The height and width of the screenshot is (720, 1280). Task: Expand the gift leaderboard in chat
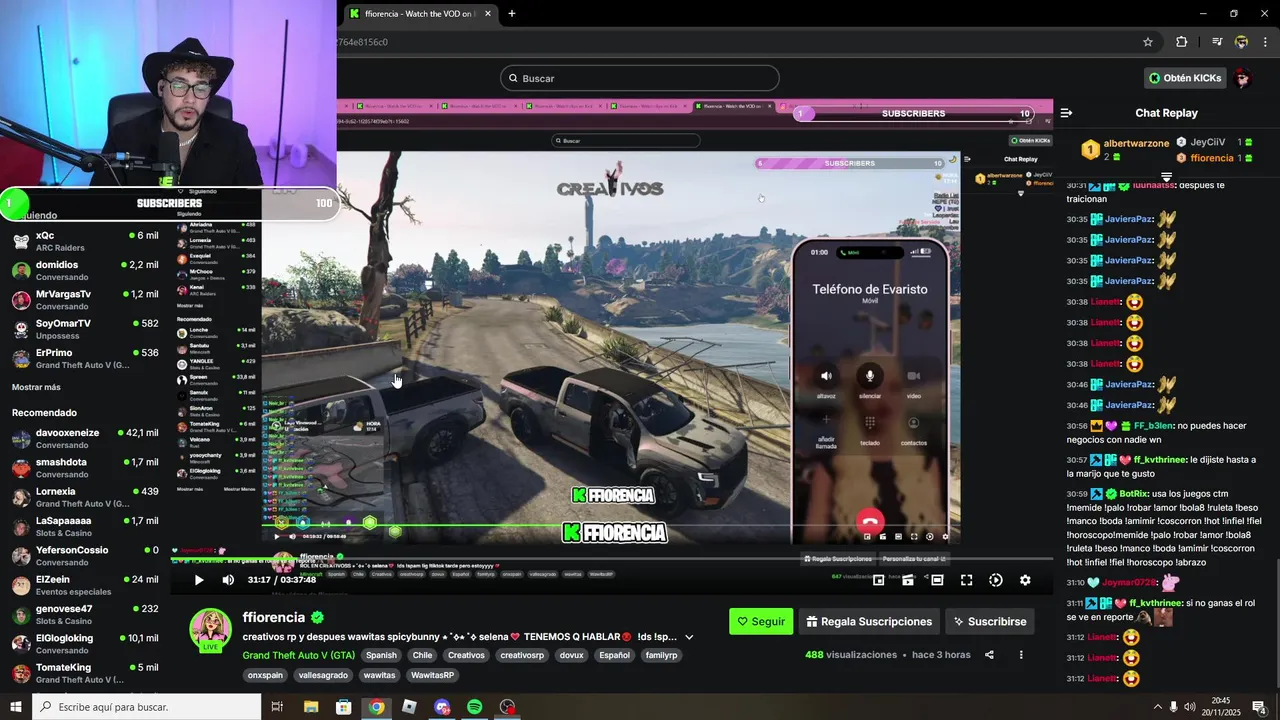click(1166, 177)
